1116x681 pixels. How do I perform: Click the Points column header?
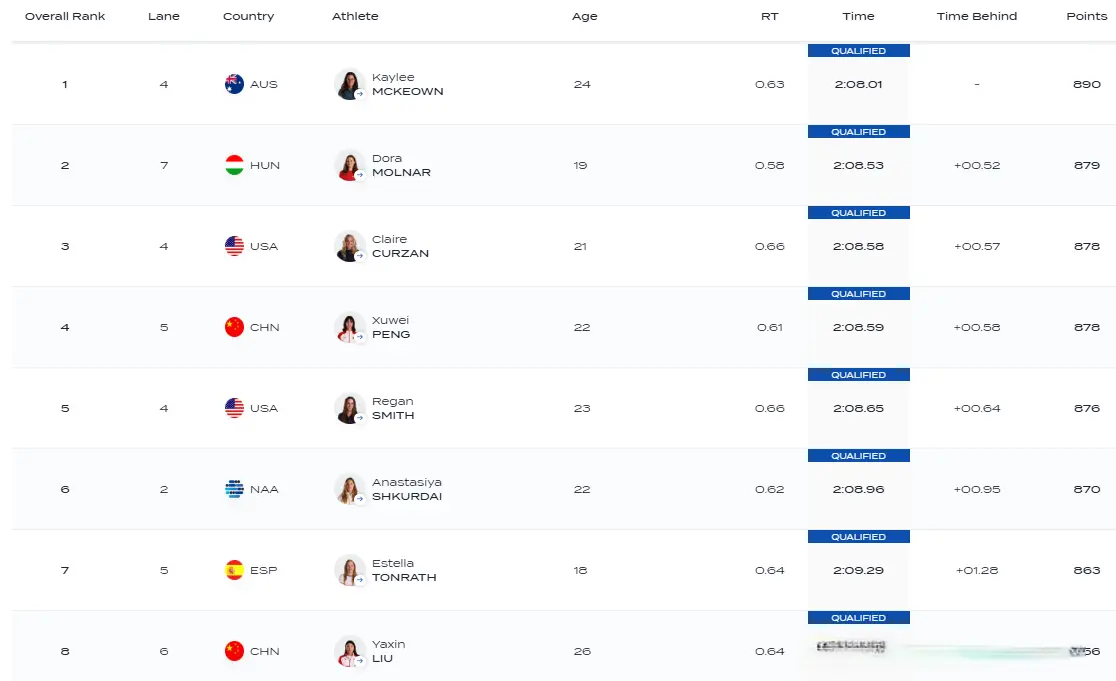[x=1087, y=16]
